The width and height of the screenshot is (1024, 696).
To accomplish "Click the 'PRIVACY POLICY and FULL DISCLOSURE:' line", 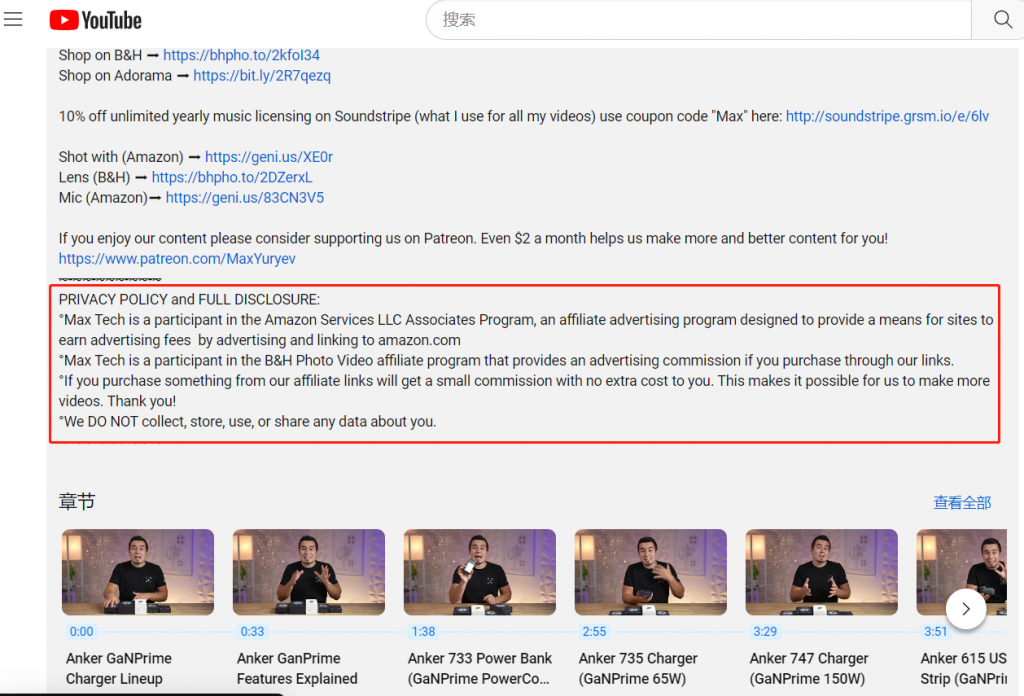I will pos(189,300).
